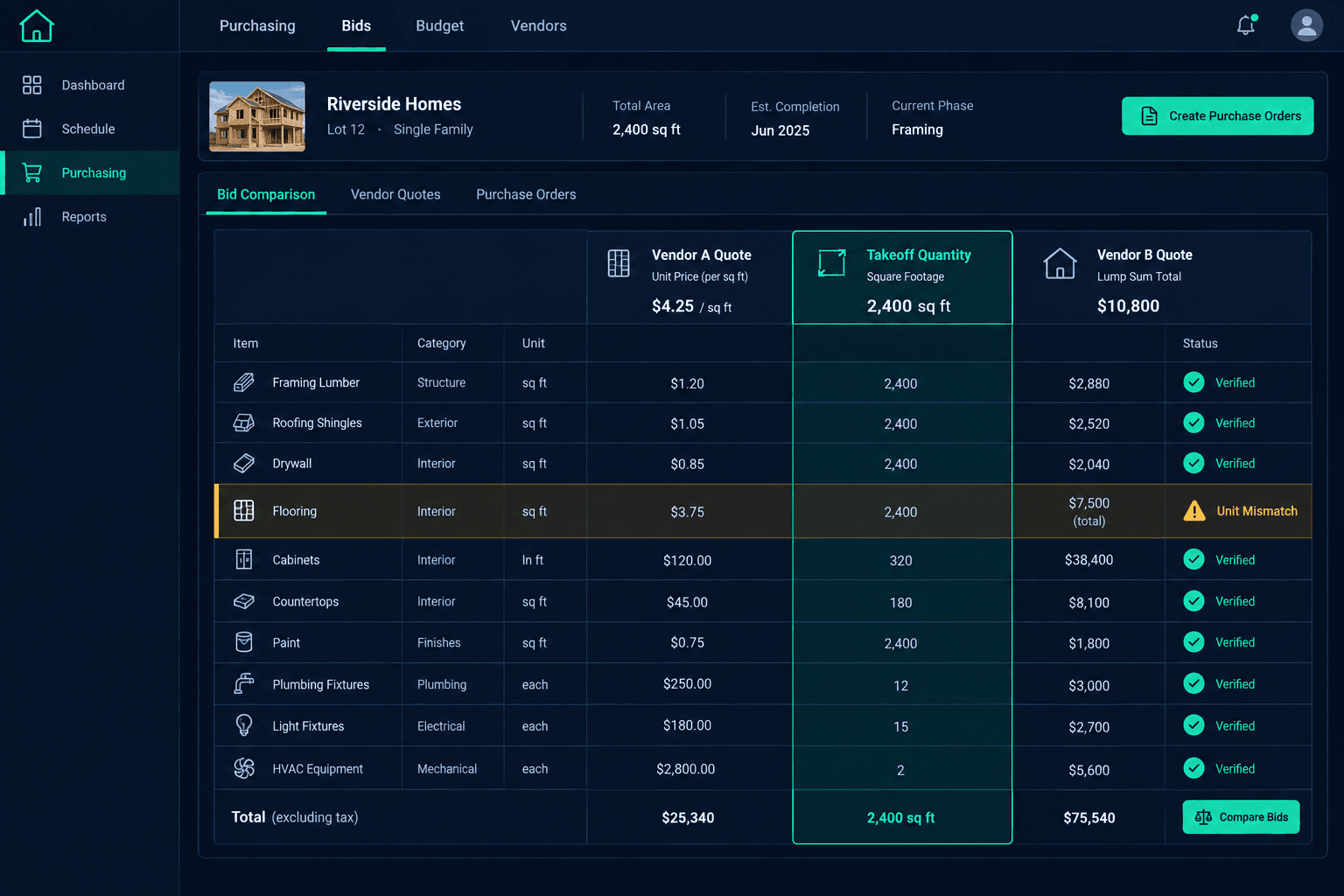Screen dimensions: 1344x896
Task: Click the Vendor B total $75,540
Action: [x=1088, y=817]
